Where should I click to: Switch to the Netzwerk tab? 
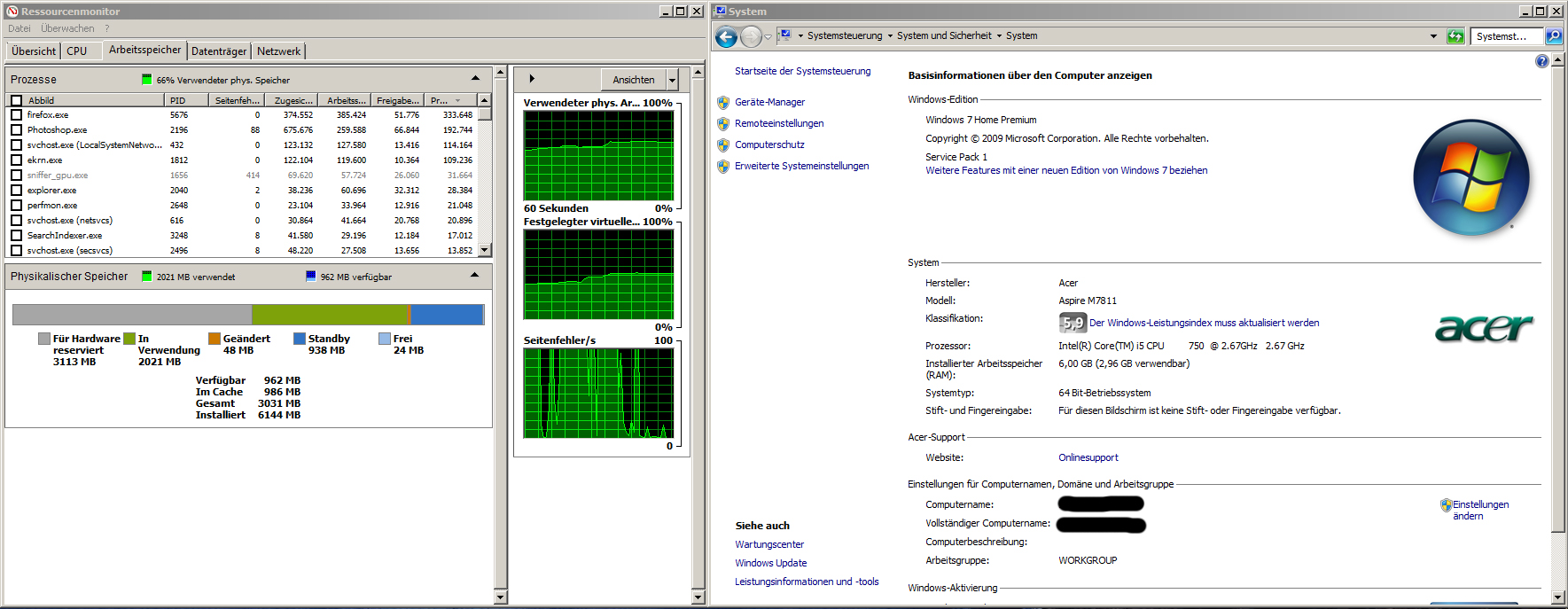coord(278,51)
